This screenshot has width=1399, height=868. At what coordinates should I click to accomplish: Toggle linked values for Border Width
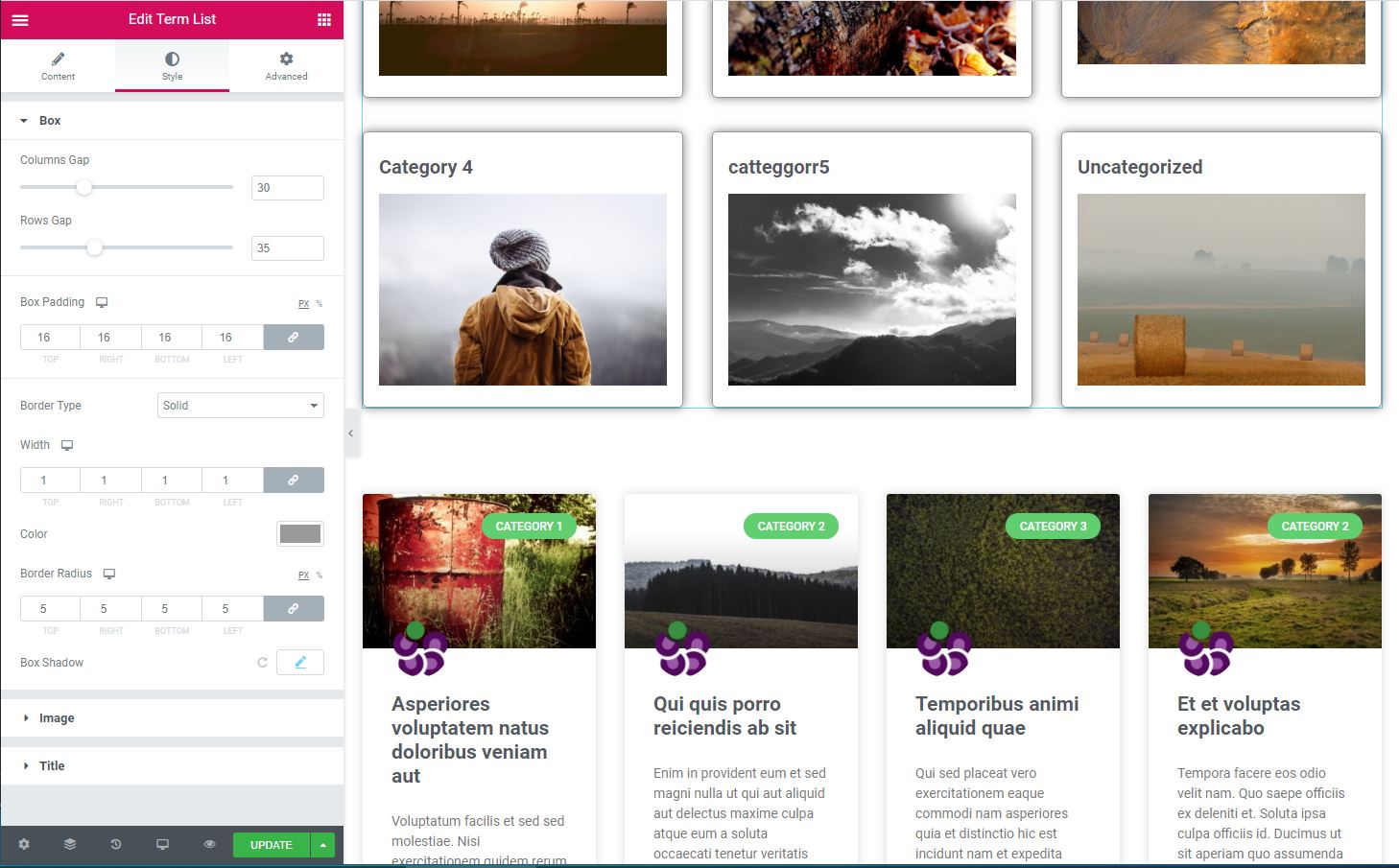[294, 481]
